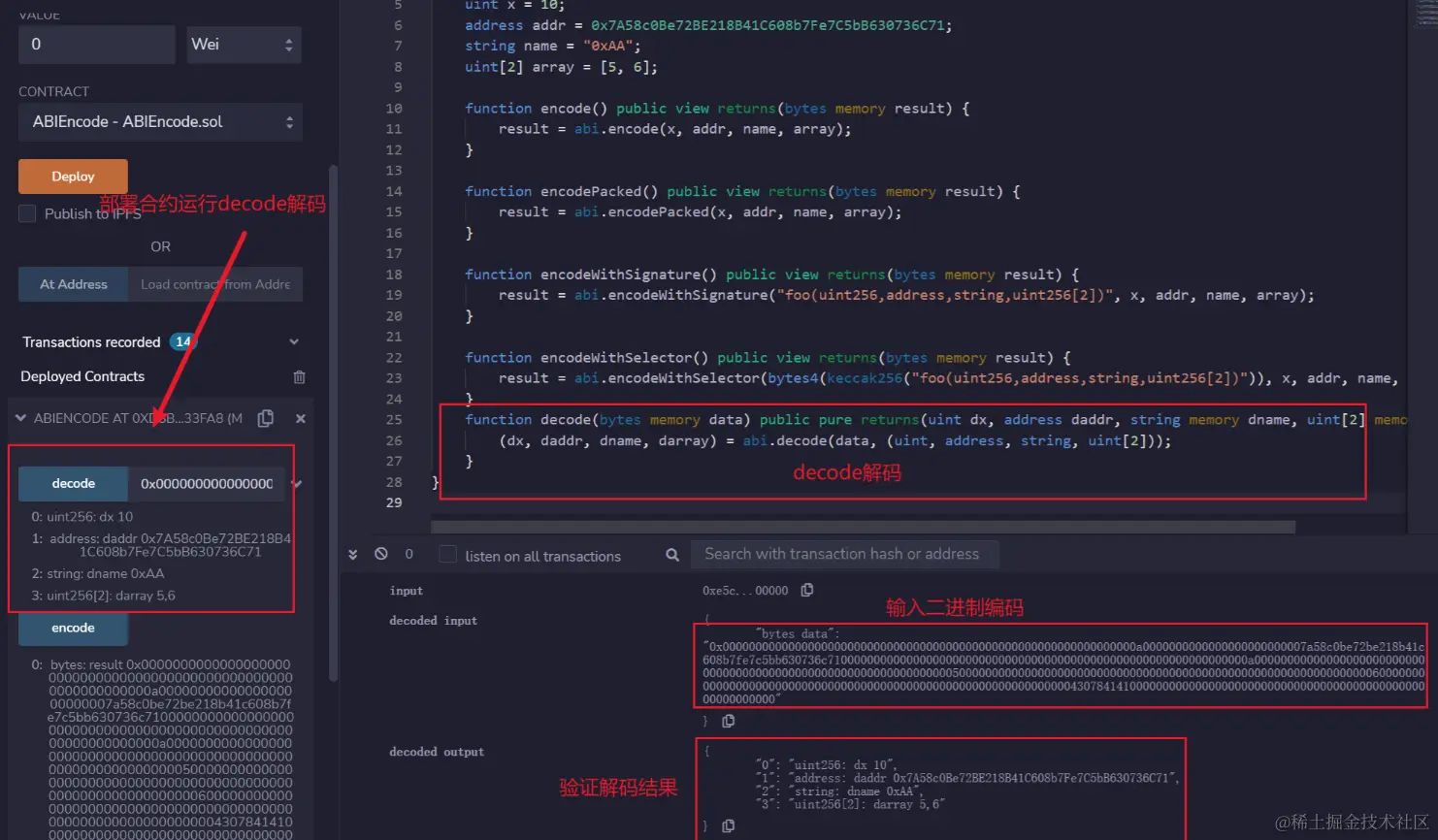This screenshot has height=840, width=1438.
Task: Click the 'address addr' declaration line
Action: (708, 26)
